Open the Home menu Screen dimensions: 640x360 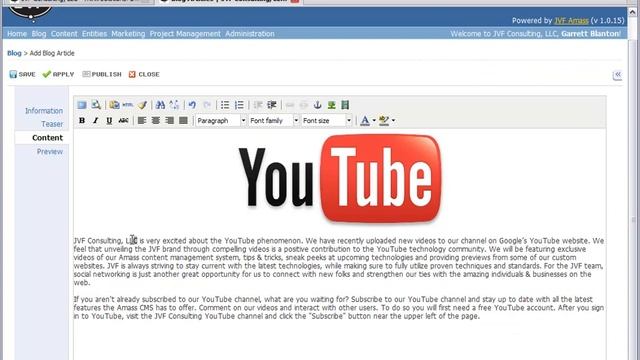pyautogui.click(x=17, y=33)
